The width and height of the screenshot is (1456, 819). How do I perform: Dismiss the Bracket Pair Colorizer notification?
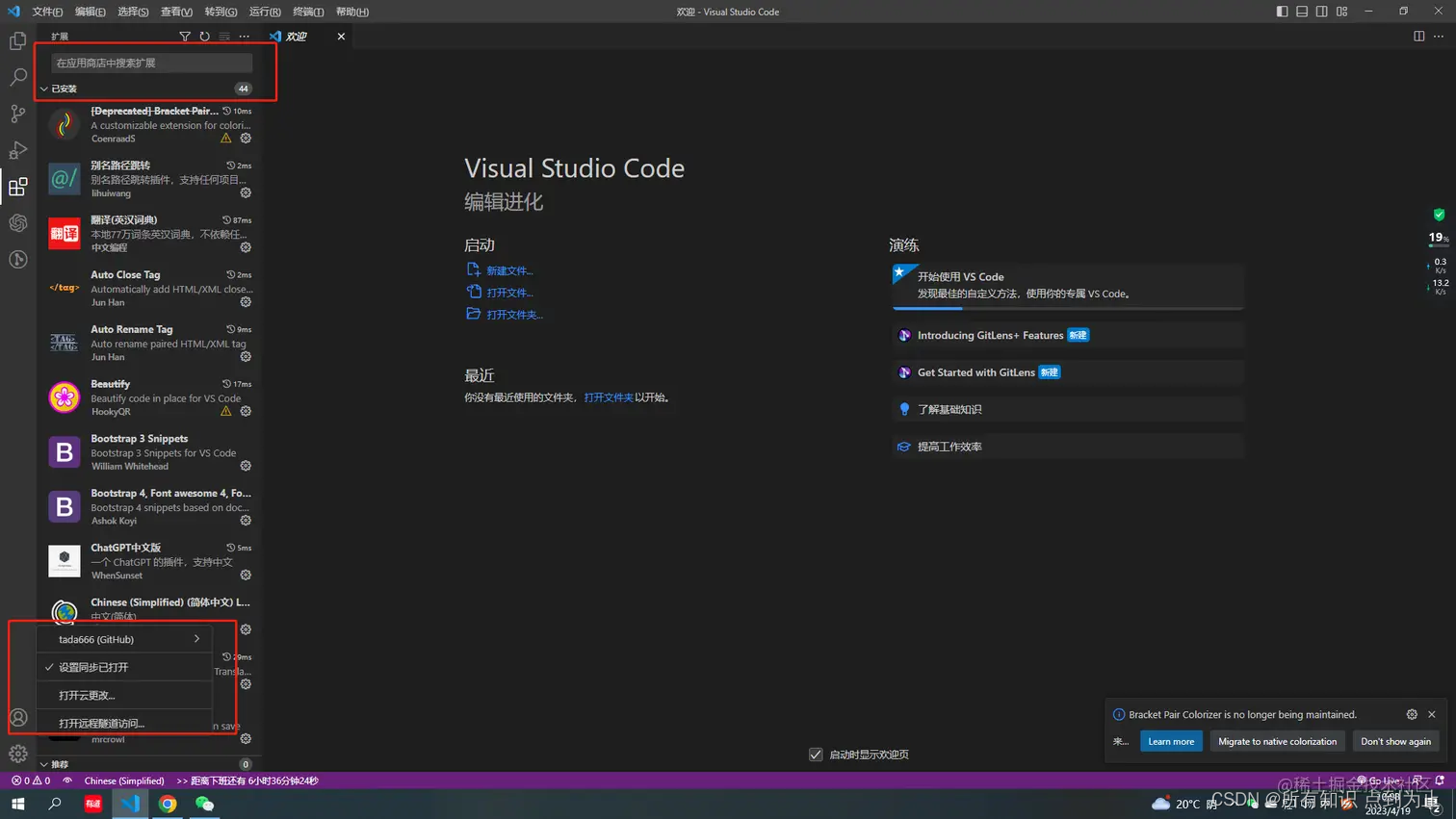click(x=1432, y=714)
